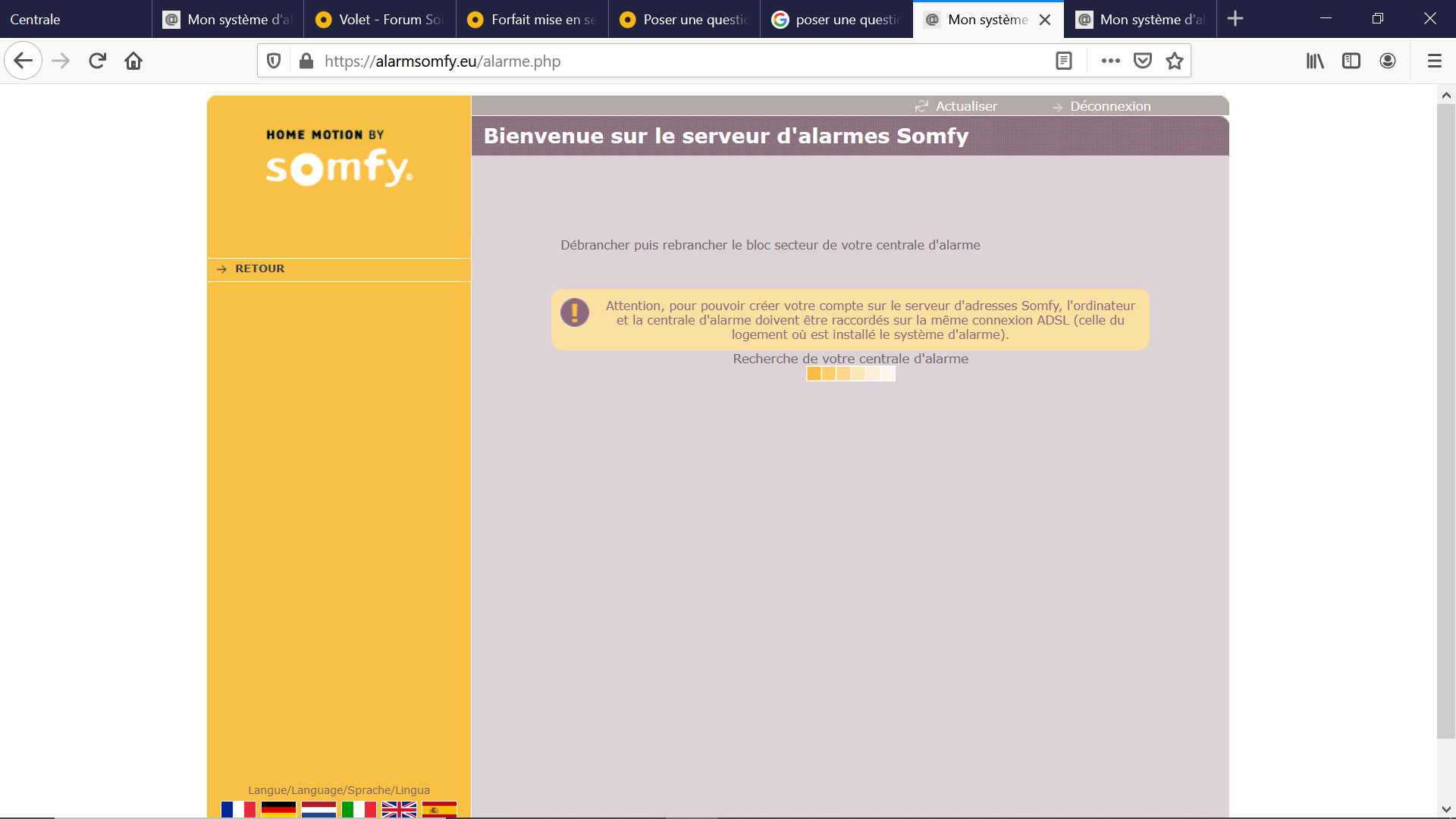Click the RETOUR link in sidebar

(x=251, y=268)
